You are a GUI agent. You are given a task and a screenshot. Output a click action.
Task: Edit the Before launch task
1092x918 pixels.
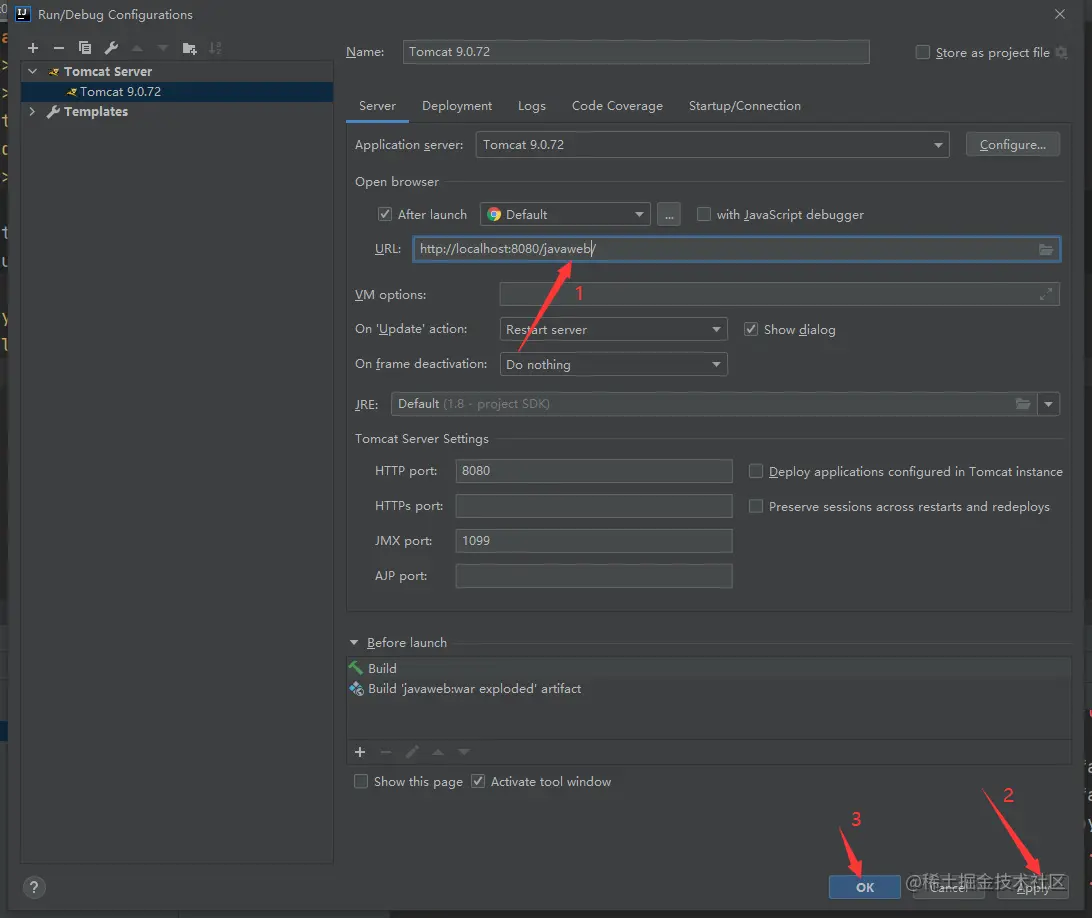pos(412,752)
